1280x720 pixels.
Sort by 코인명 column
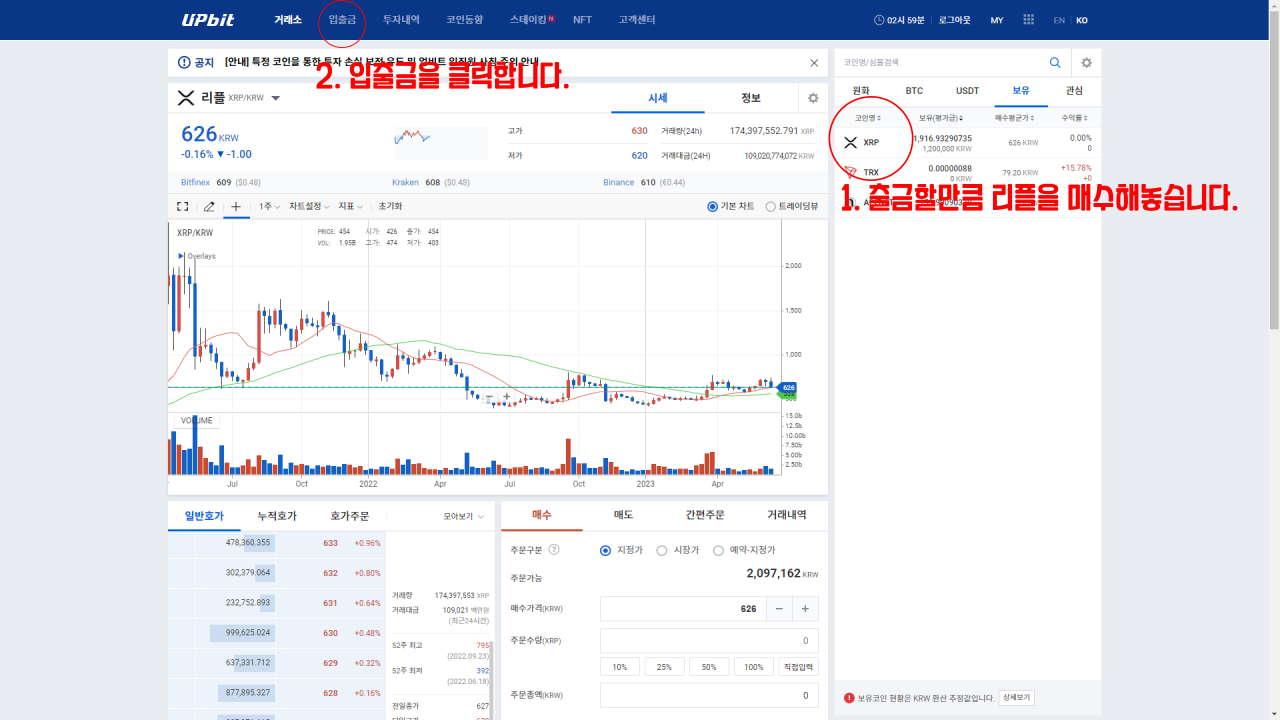tap(868, 118)
